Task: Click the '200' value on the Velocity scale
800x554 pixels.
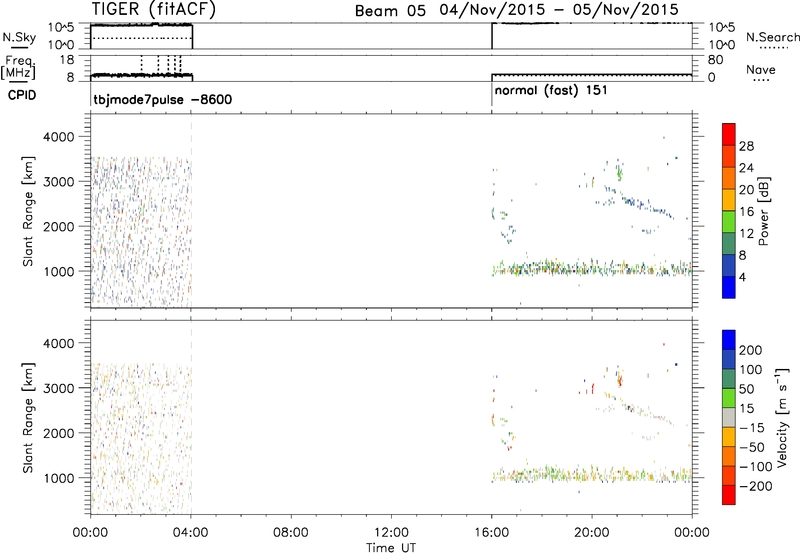Action: 751,350
